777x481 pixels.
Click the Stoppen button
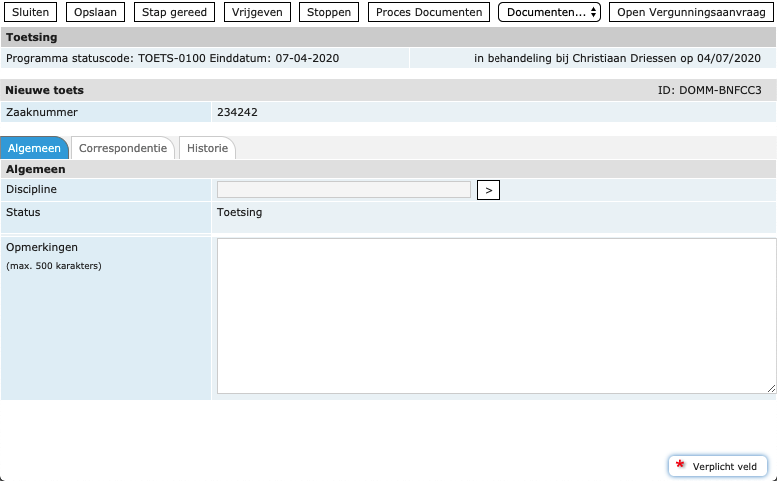pos(329,12)
